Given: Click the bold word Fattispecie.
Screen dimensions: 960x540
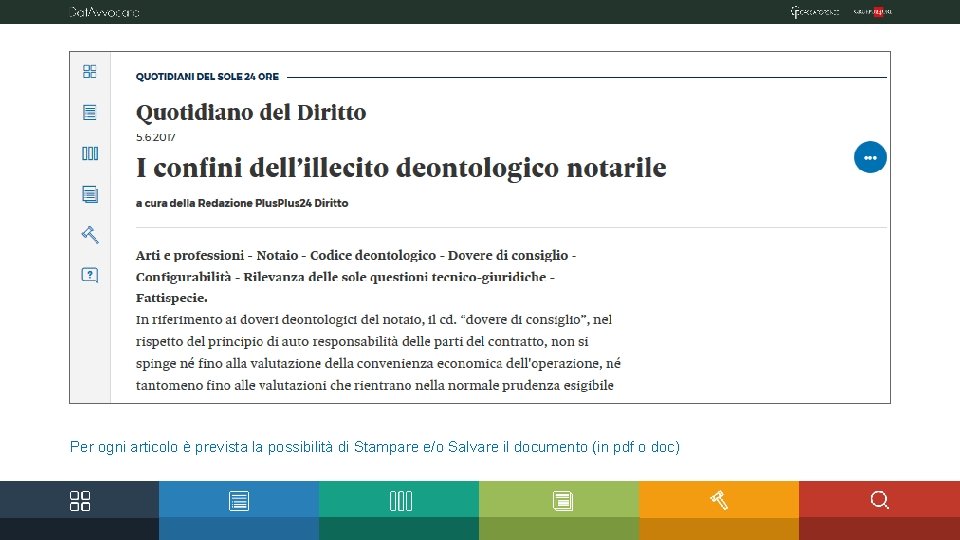Looking at the screenshot, I should pos(171,298).
